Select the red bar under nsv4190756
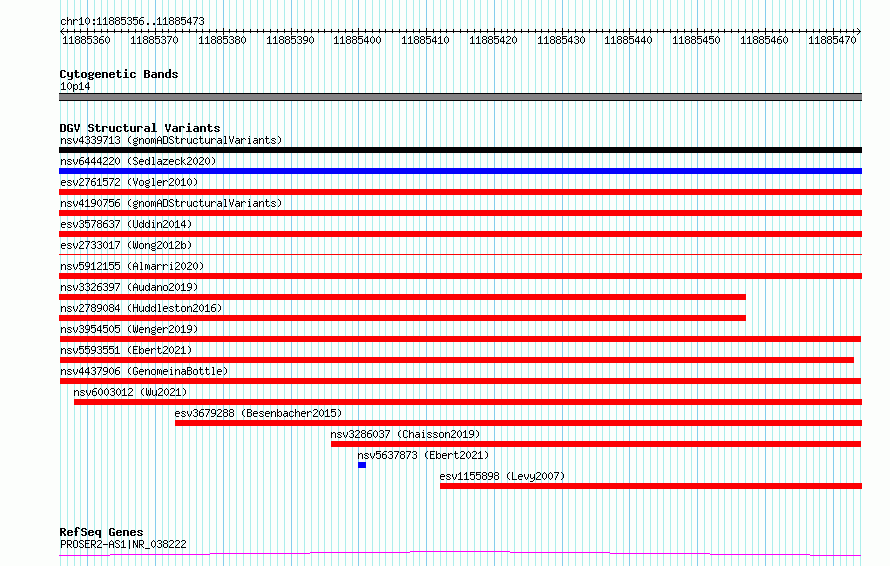 [x=460, y=213]
